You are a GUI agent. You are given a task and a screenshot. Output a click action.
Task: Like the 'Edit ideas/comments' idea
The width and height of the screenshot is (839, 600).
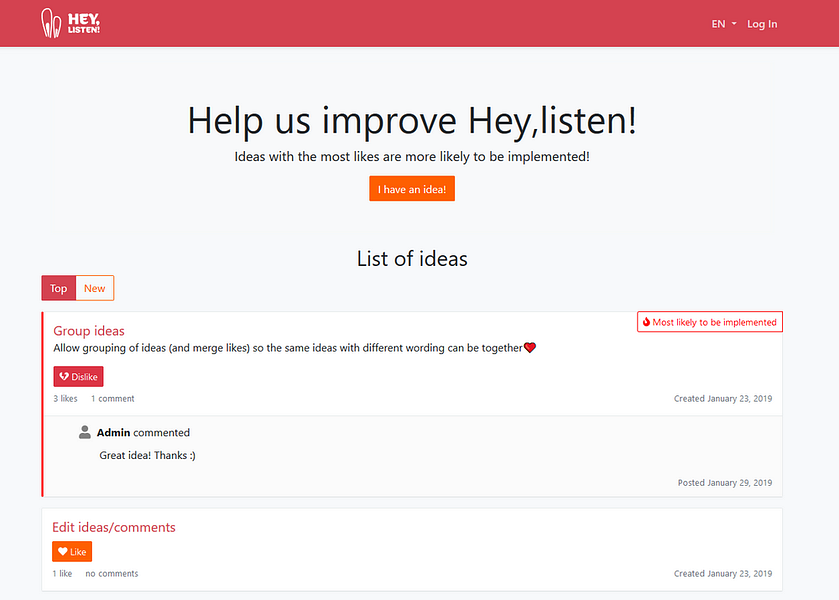[72, 551]
